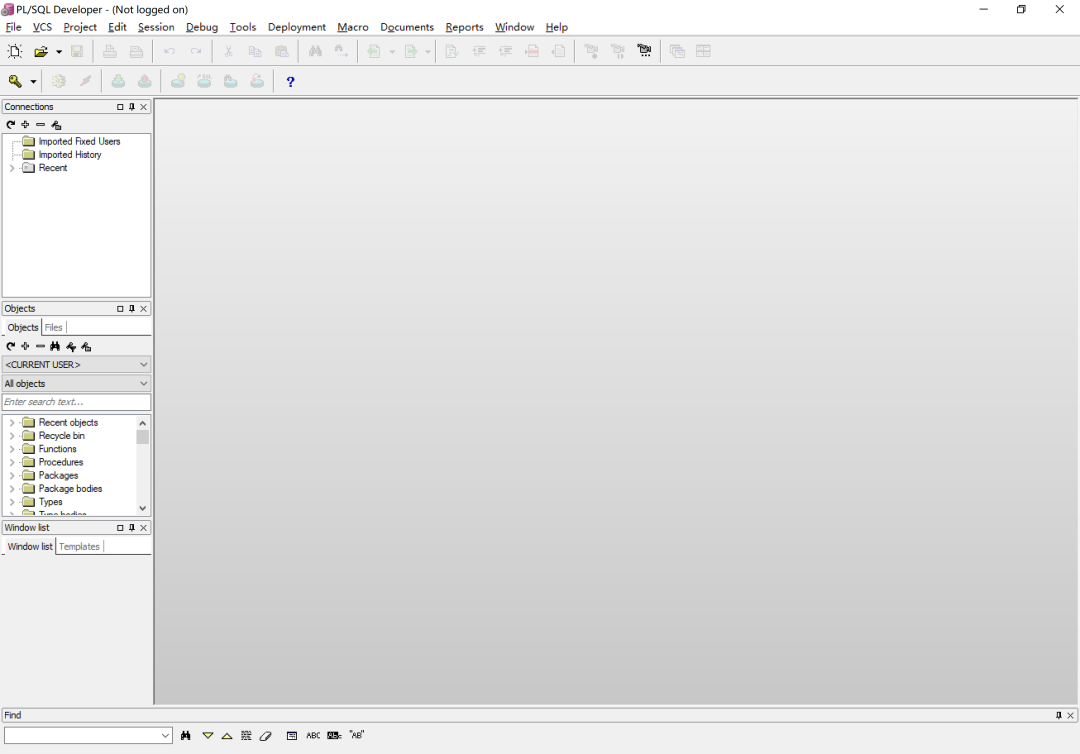Screen dimensions: 1080x754
Task: Toggle the search scope window icon in Find bar
Action: tap(292, 735)
